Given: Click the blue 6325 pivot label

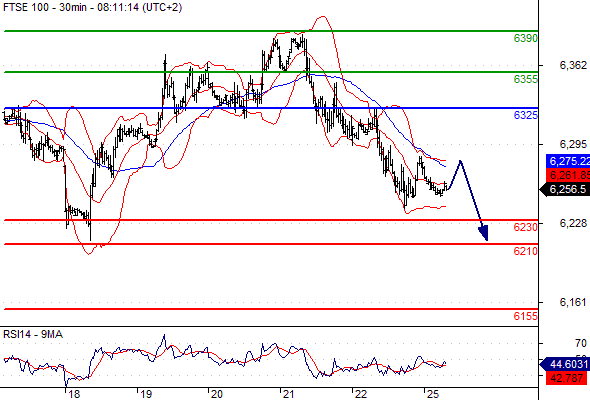Looking at the screenshot, I should pos(526,115).
